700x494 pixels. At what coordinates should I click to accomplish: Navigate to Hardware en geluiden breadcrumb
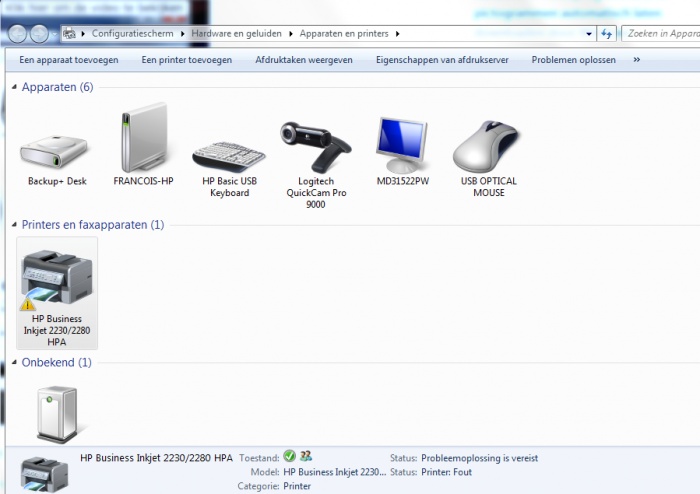click(x=237, y=33)
